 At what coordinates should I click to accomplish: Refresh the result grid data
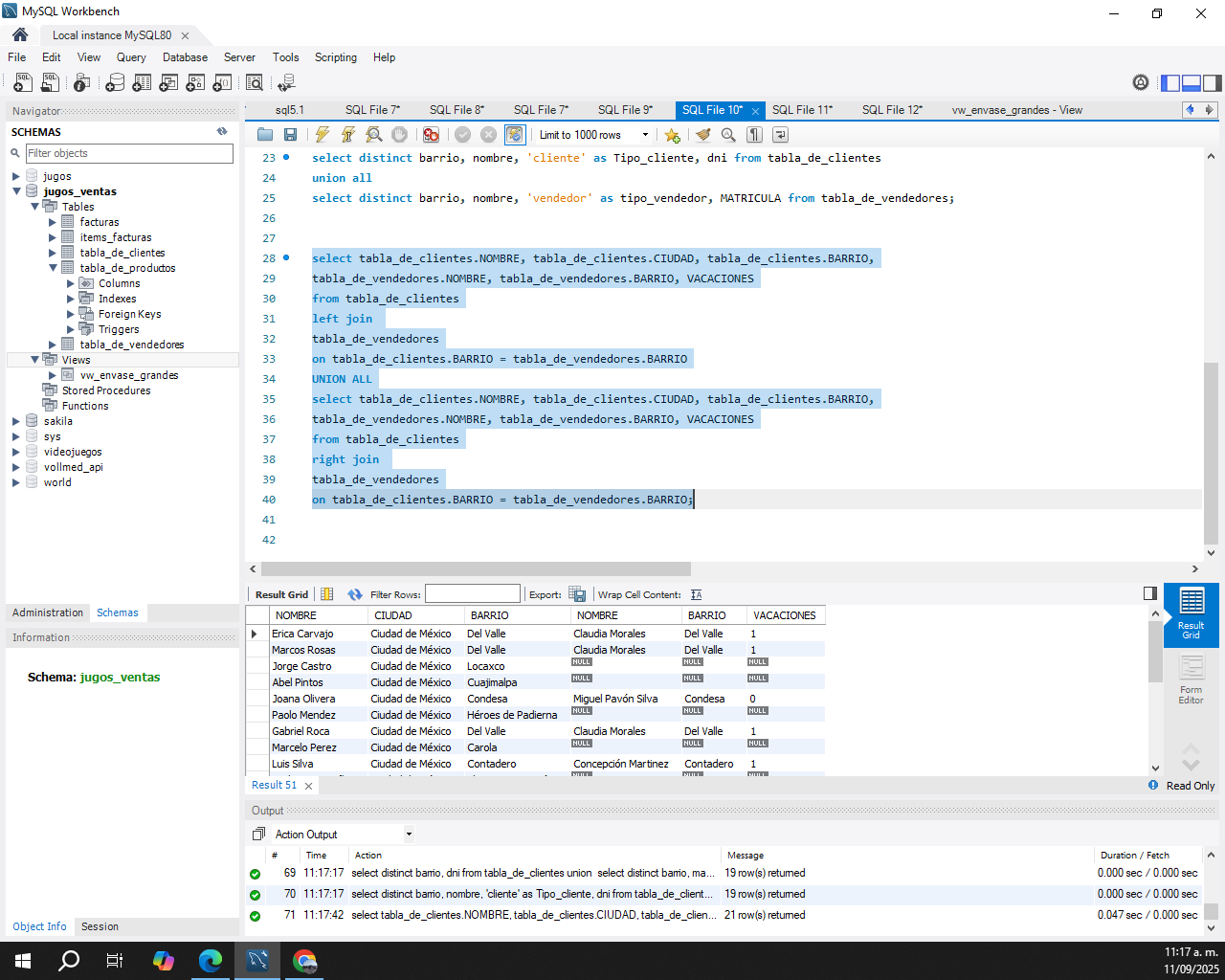pos(355,594)
